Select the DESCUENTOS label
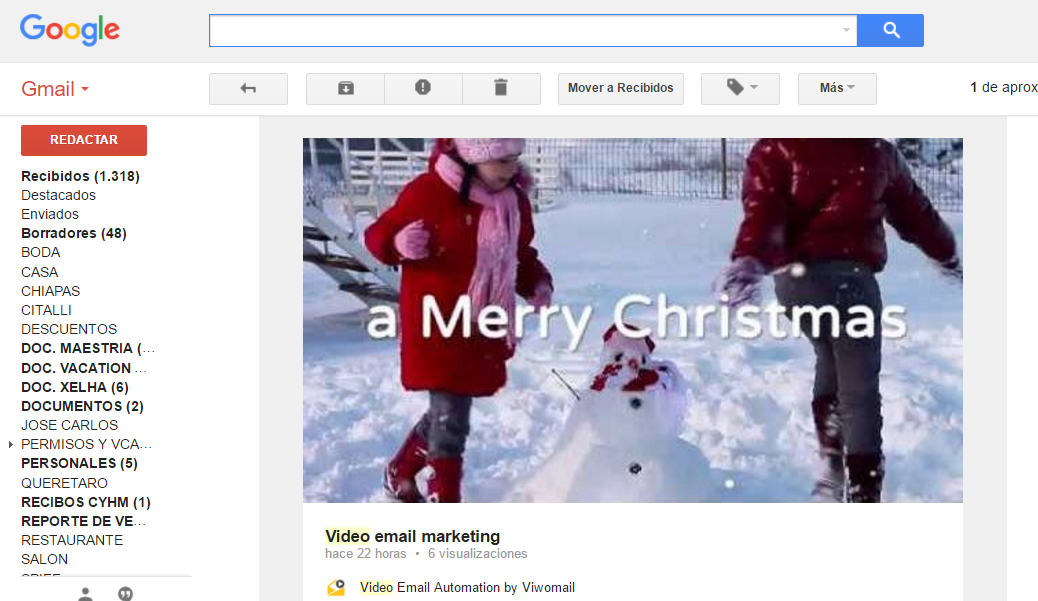 coord(69,329)
